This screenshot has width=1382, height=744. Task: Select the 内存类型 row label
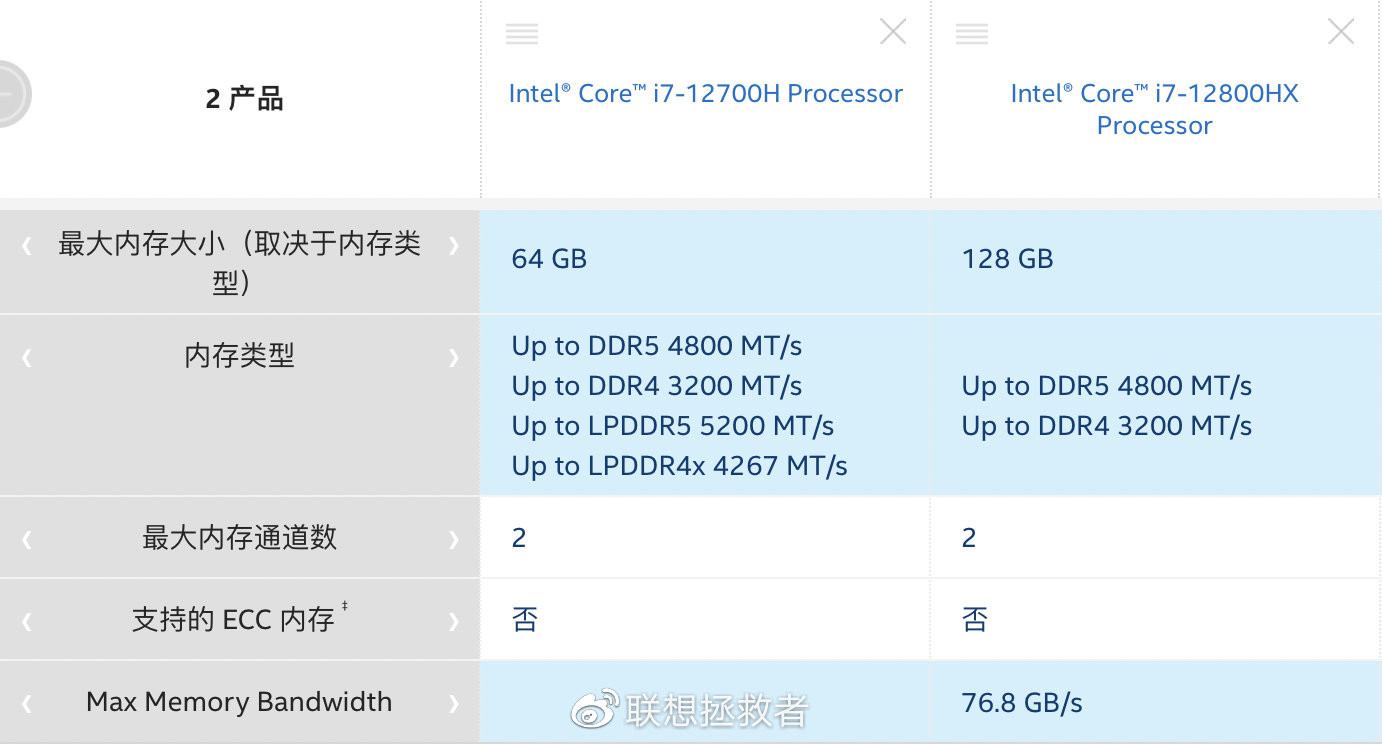pyautogui.click(x=240, y=356)
